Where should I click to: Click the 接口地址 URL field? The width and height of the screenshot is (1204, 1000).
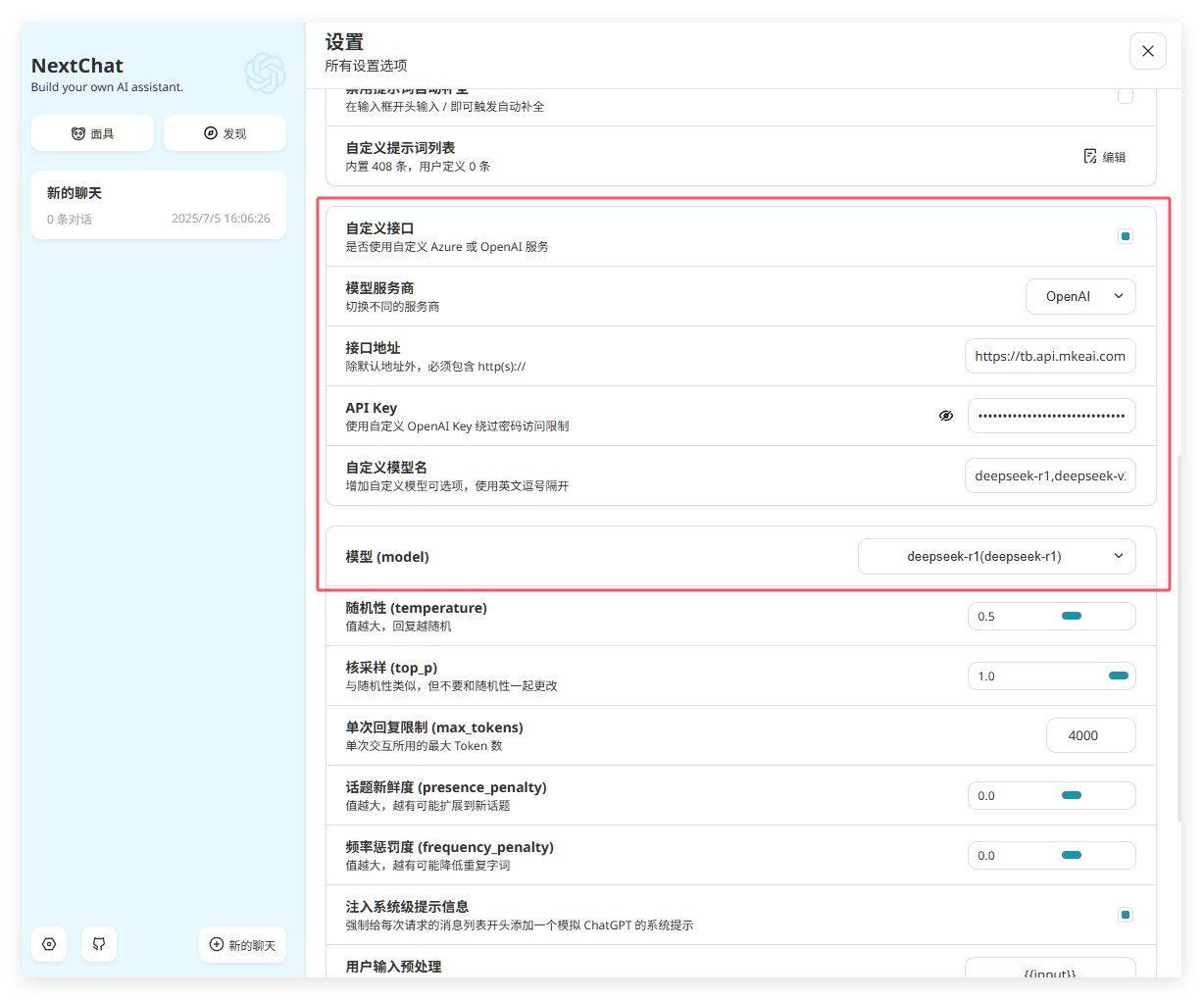coord(1050,357)
